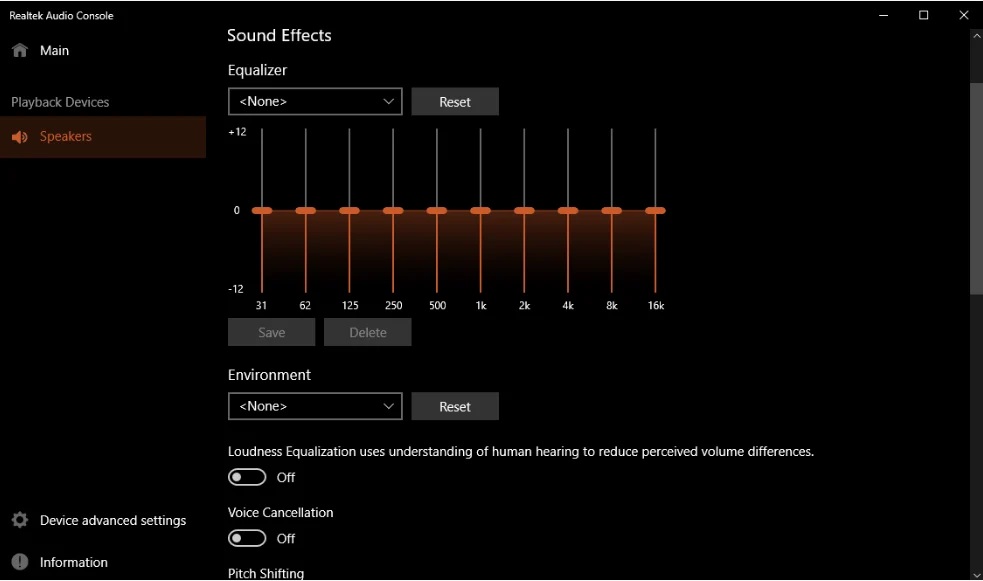Click the equalizer Delete button
The height and width of the screenshot is (581, 983).
tap(368, 333)
